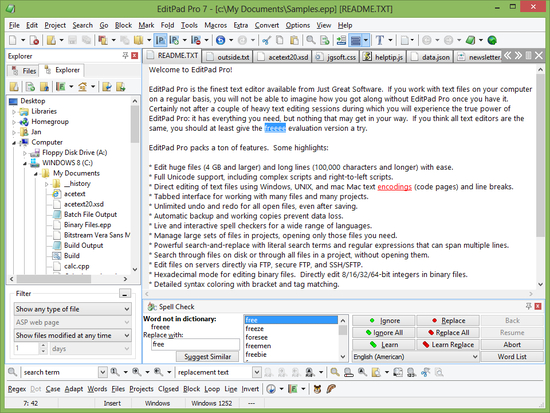
Task: Toggle the Words search option
Action: (97, 389)
